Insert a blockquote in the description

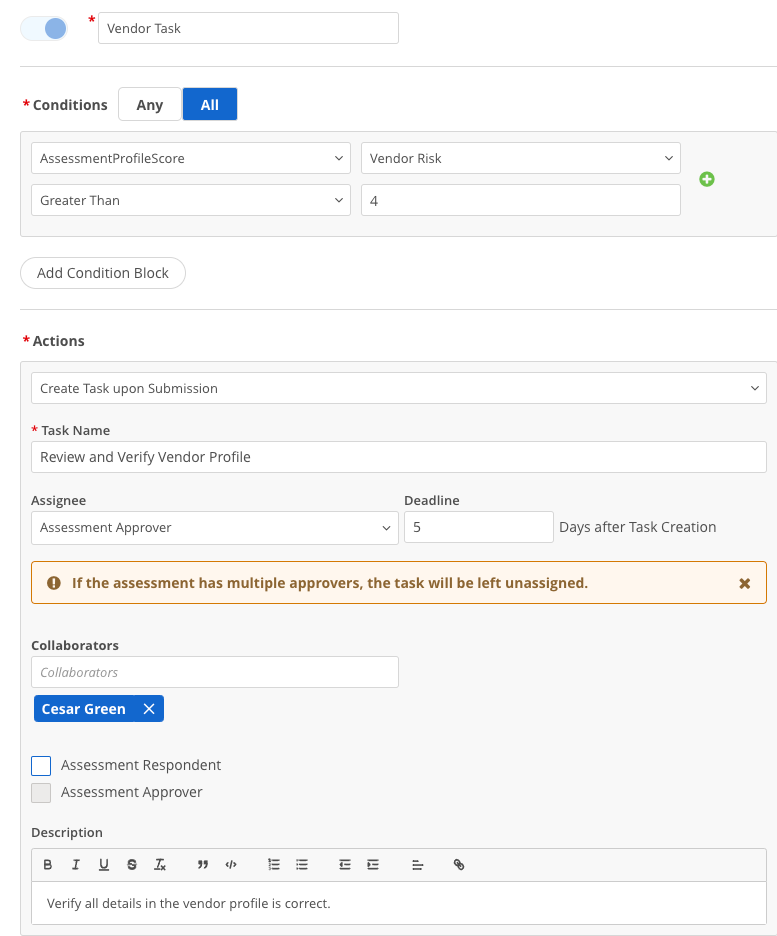point(203,864)
